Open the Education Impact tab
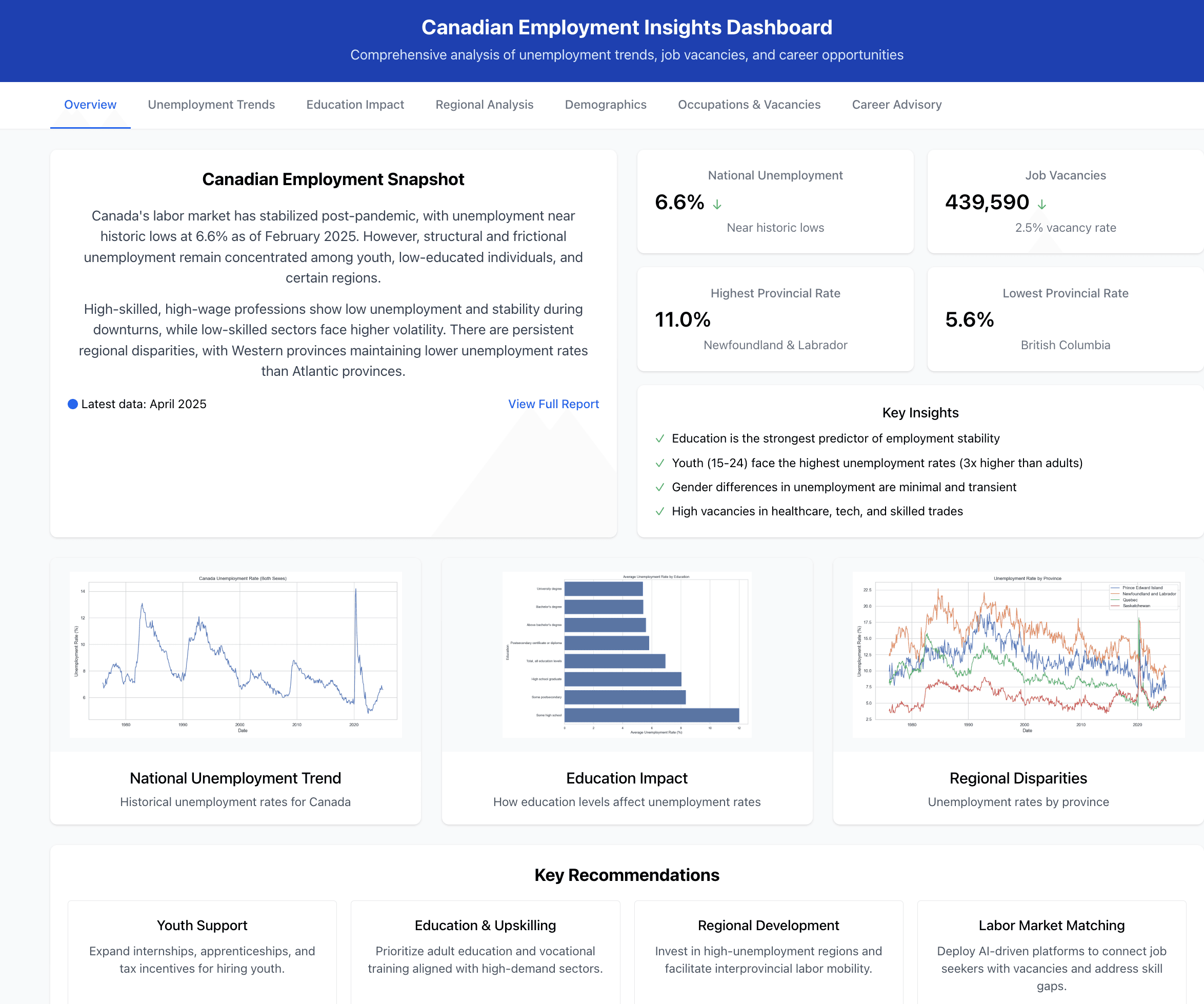The height and width of the screenshot is (1004, 1204). pyautogui.click(x=355, y=105)
